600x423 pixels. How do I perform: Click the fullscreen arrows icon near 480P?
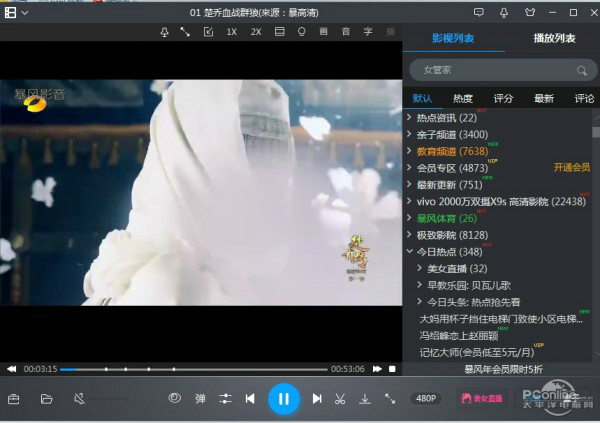tap(390, 399)
